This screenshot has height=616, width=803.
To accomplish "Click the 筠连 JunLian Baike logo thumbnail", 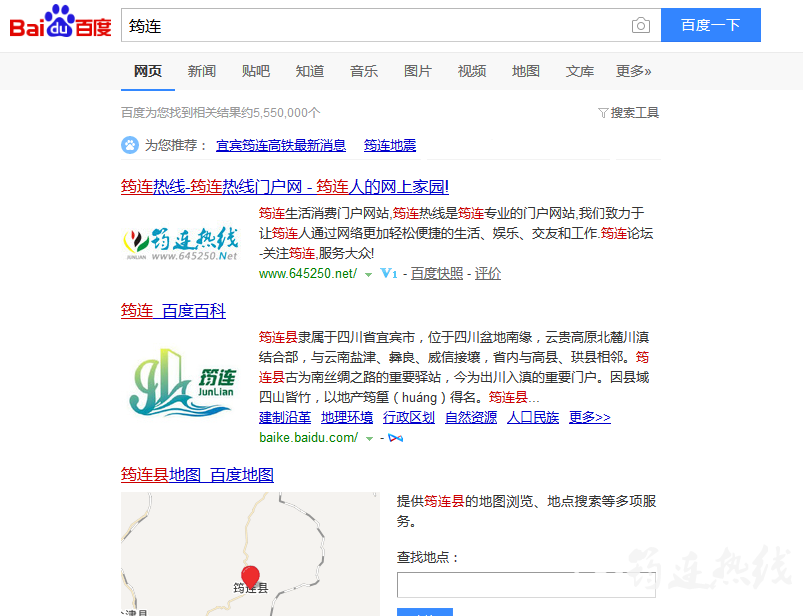I will (181, 382).
